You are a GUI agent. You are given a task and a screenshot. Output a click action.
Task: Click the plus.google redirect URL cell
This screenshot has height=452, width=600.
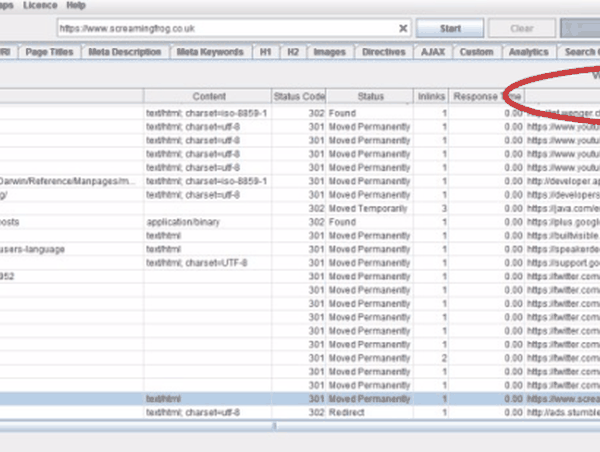coord(563,222)
